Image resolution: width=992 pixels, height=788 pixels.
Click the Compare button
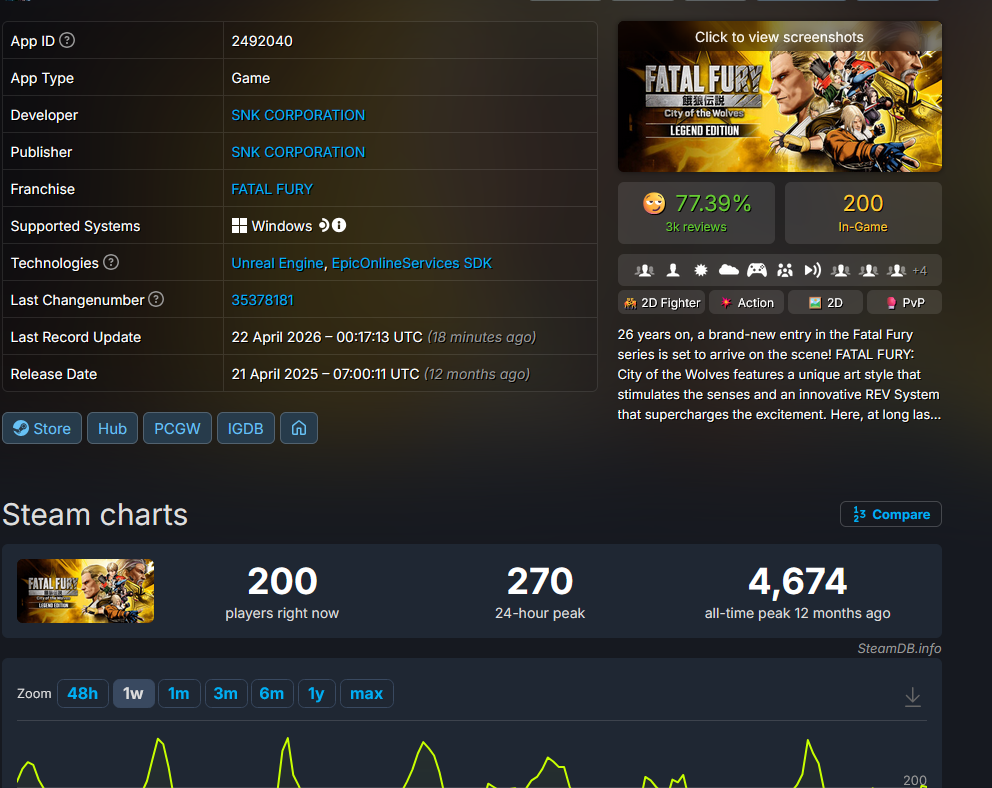[x=891, y=514]
